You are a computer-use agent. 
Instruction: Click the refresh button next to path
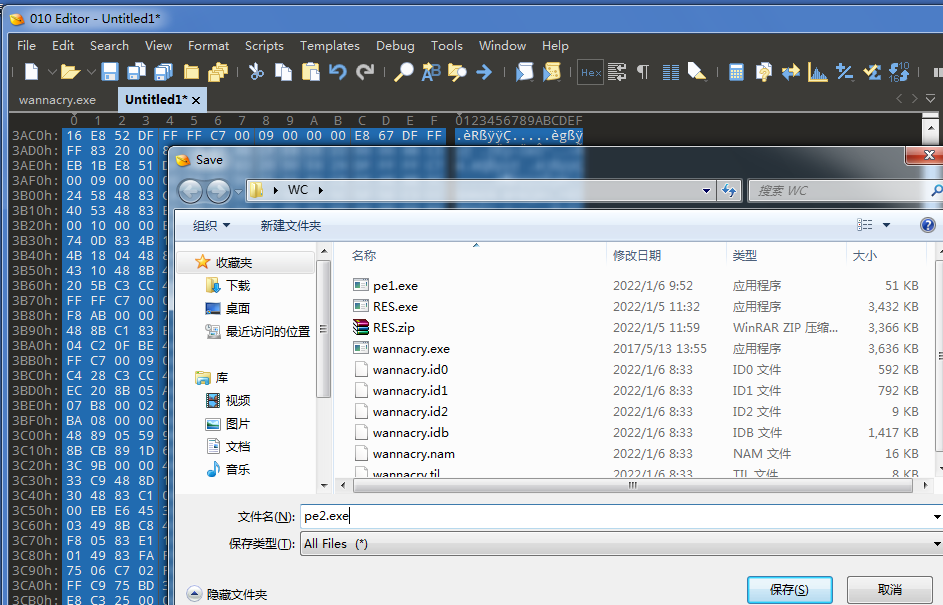[x=729, y=191]
